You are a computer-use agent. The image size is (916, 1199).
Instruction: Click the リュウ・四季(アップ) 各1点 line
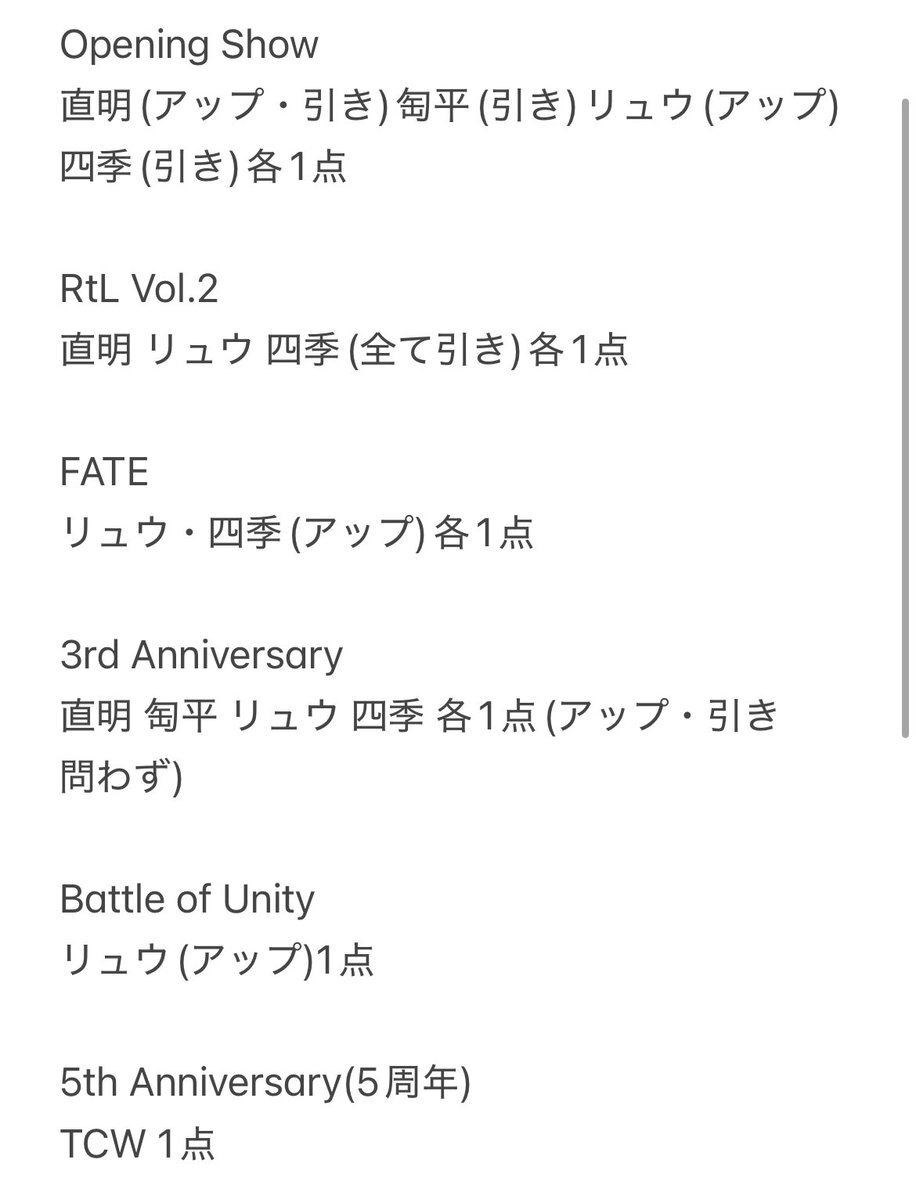click(x=297, y=533)
